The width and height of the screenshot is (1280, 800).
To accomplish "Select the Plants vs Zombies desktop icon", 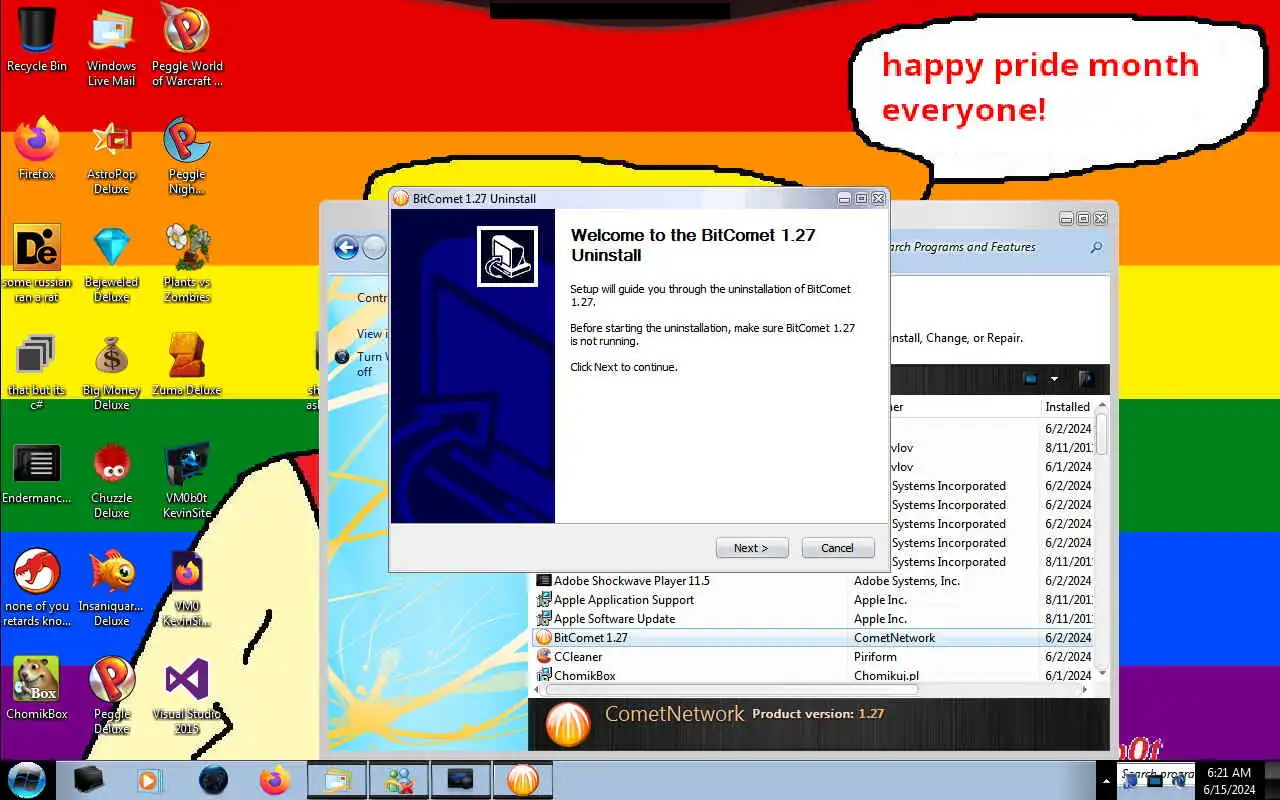I will pyautogui.click(x=187, y=263).
